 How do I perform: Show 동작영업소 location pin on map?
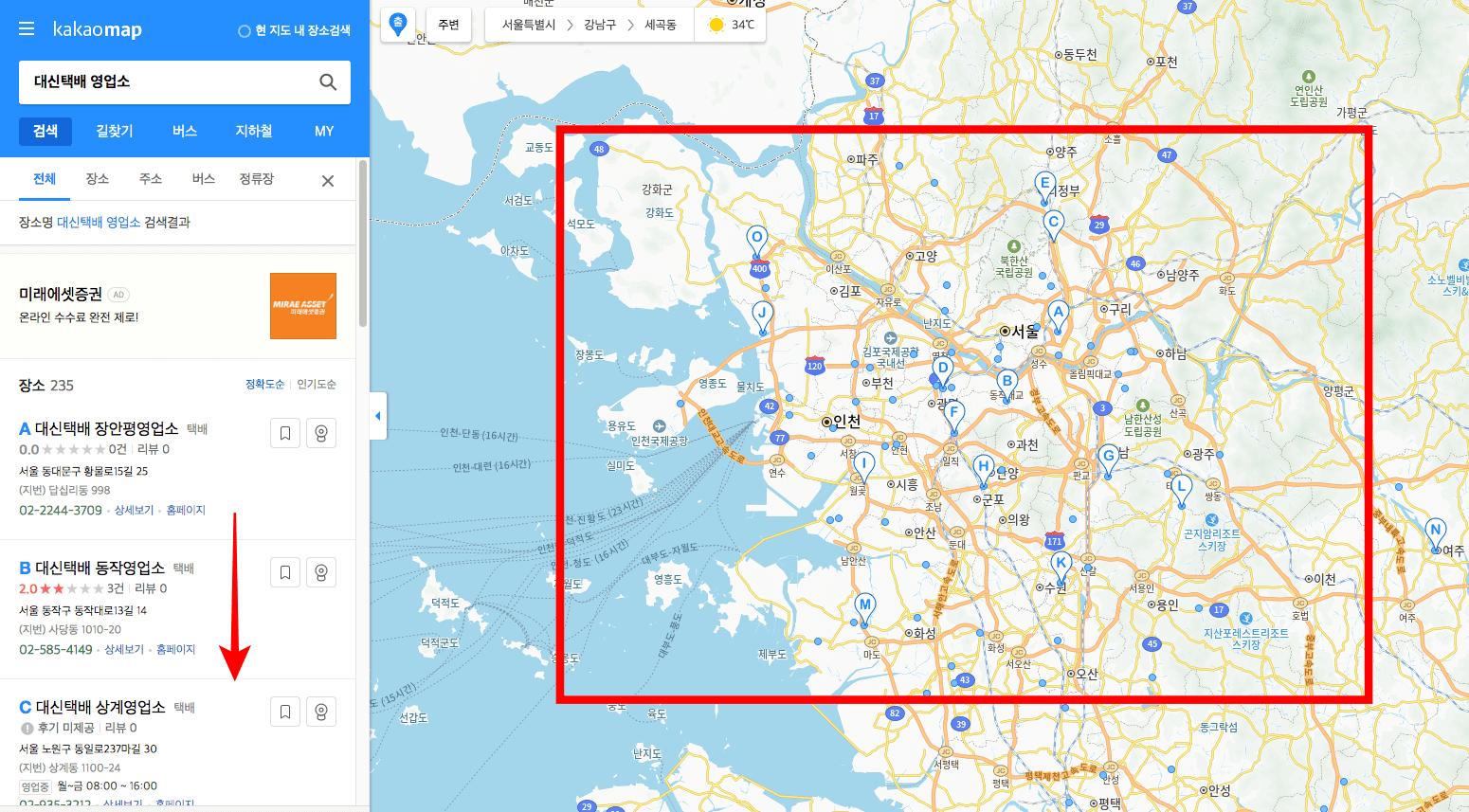pos(321,572)
